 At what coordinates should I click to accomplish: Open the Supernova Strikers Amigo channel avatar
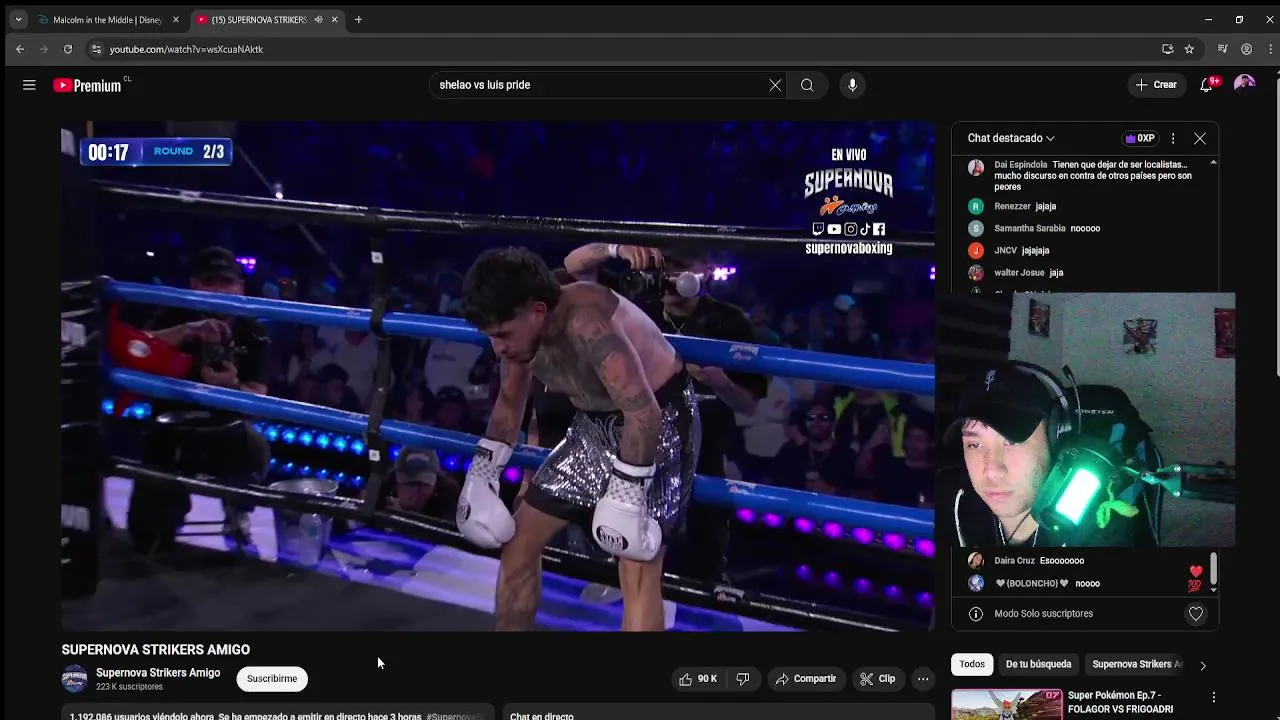coord(75,679)
